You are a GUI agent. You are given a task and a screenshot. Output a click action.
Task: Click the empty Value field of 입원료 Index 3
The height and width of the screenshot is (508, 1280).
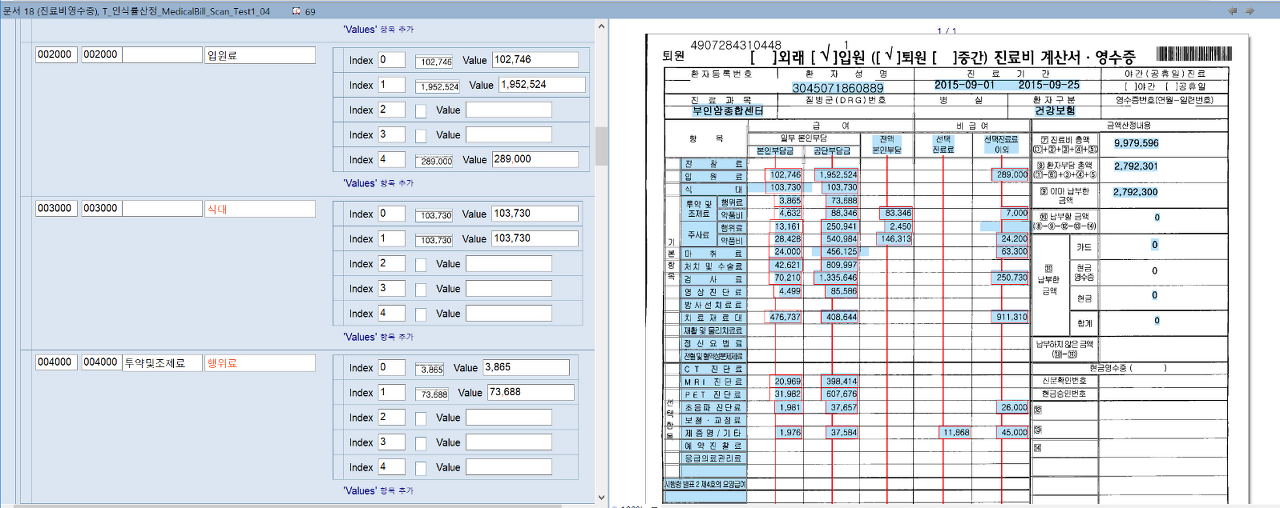(508, 134)
